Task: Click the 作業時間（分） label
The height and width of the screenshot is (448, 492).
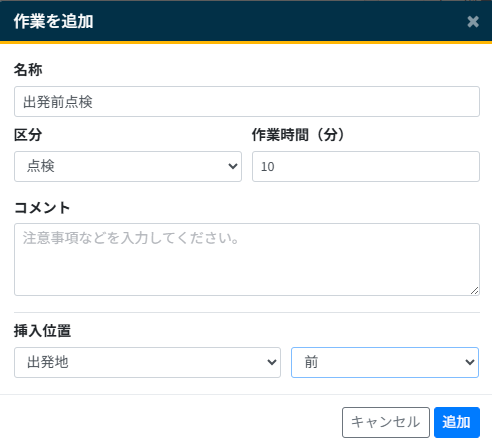Action: point(298,135)
